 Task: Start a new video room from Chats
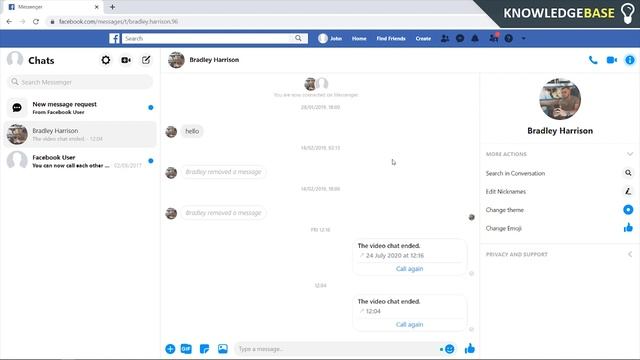(x=126, y=60)
